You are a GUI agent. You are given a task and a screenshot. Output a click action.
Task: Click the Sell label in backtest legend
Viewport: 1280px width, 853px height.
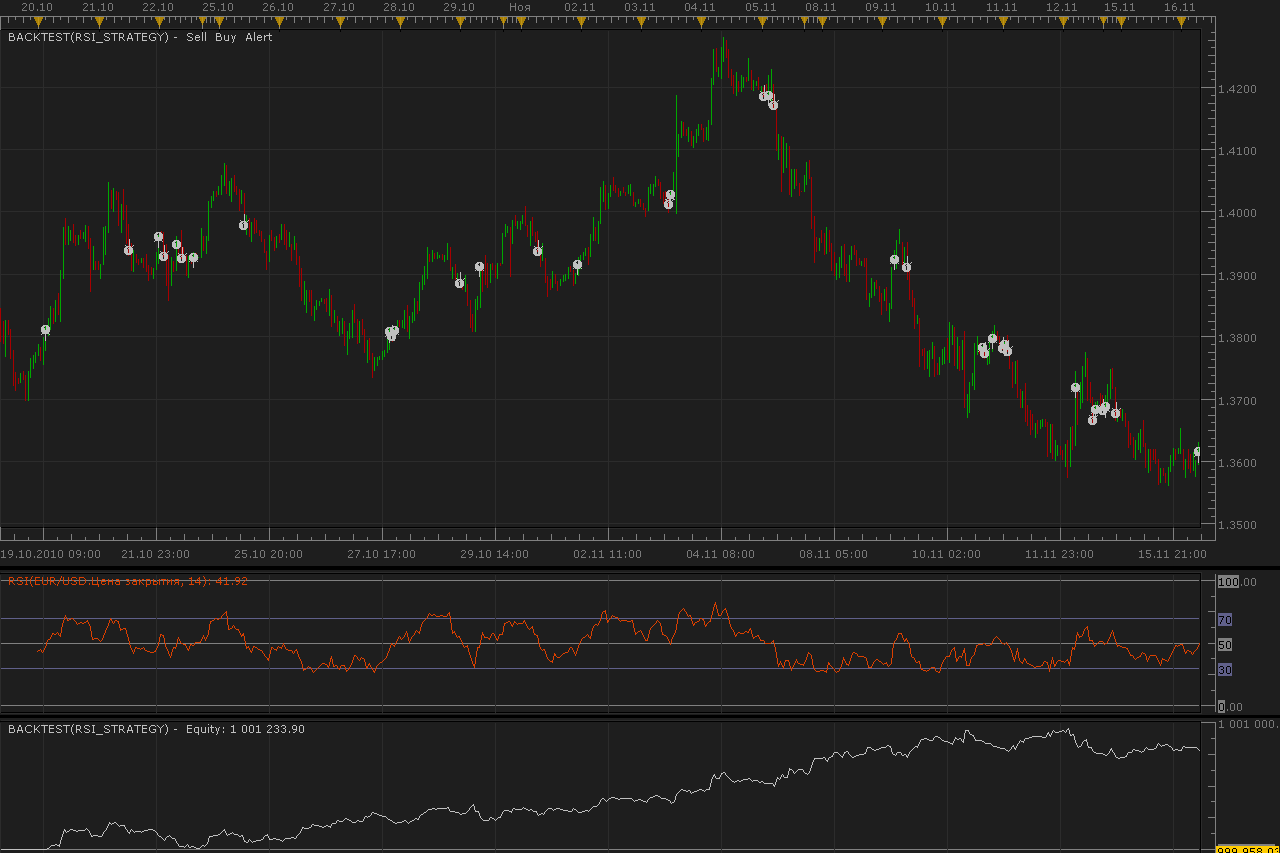[197, 37]
